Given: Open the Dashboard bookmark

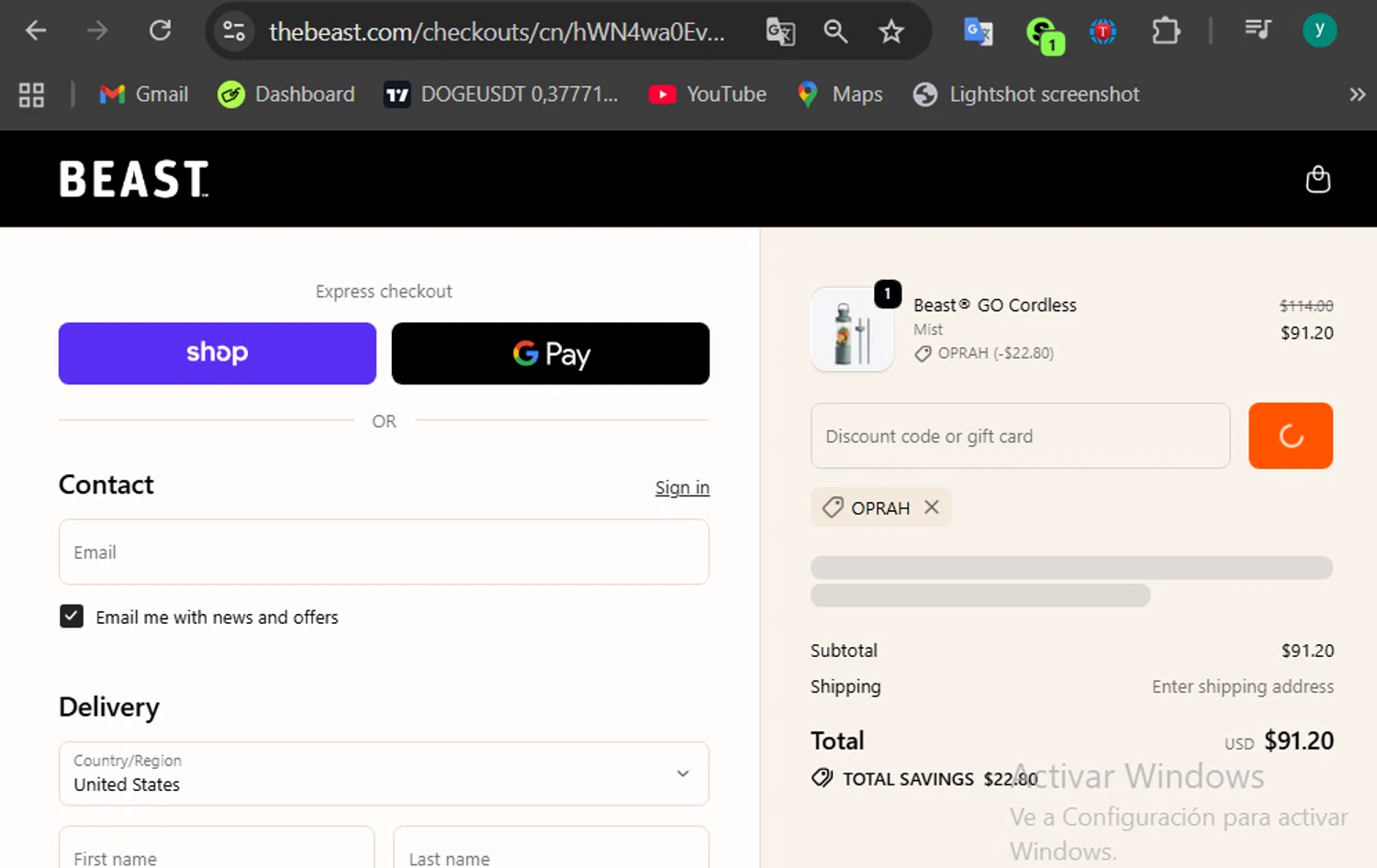Looking at the screenshot, I should (x=286, y=95).
